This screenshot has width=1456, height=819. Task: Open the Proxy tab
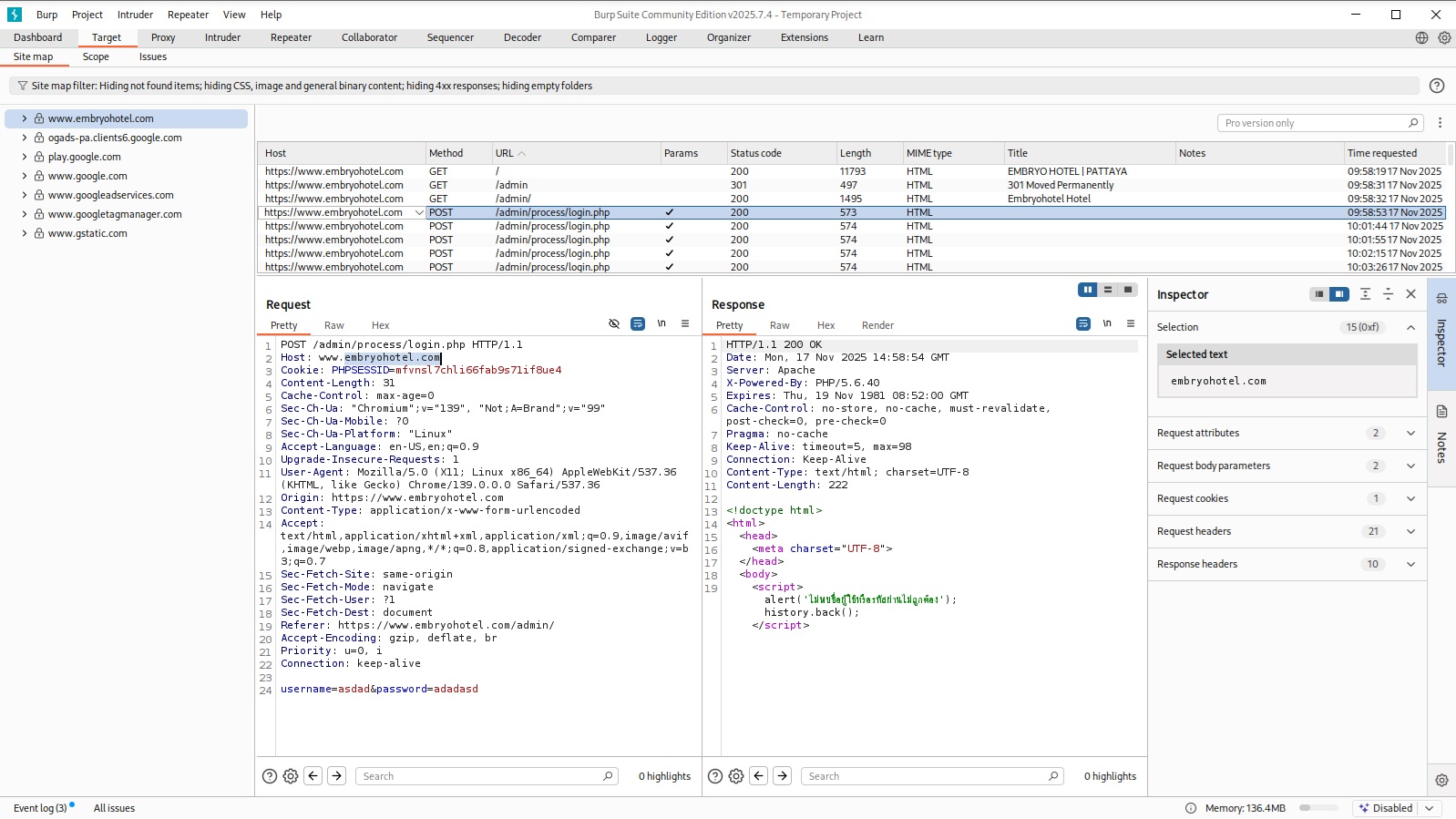(x=163, y=37)
